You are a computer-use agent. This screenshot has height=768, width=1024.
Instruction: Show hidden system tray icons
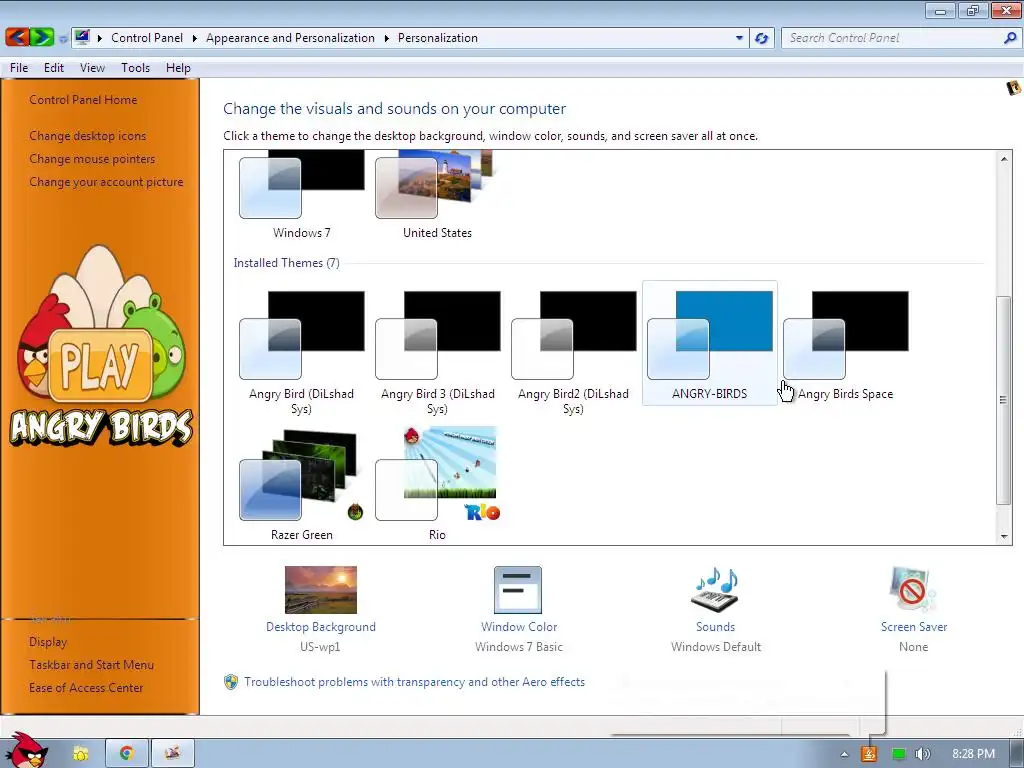[844, 754]
